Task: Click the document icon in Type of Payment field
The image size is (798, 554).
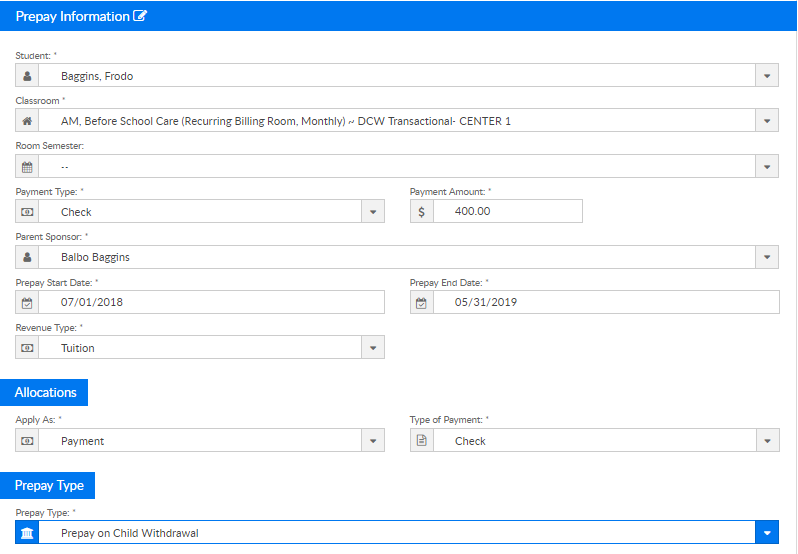Action: [x=422, y=441]
